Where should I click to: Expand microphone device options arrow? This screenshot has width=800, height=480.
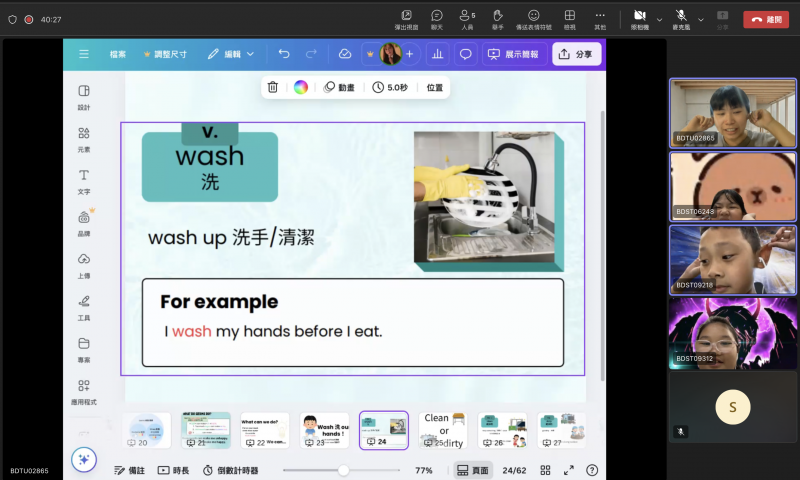point(701,20)
